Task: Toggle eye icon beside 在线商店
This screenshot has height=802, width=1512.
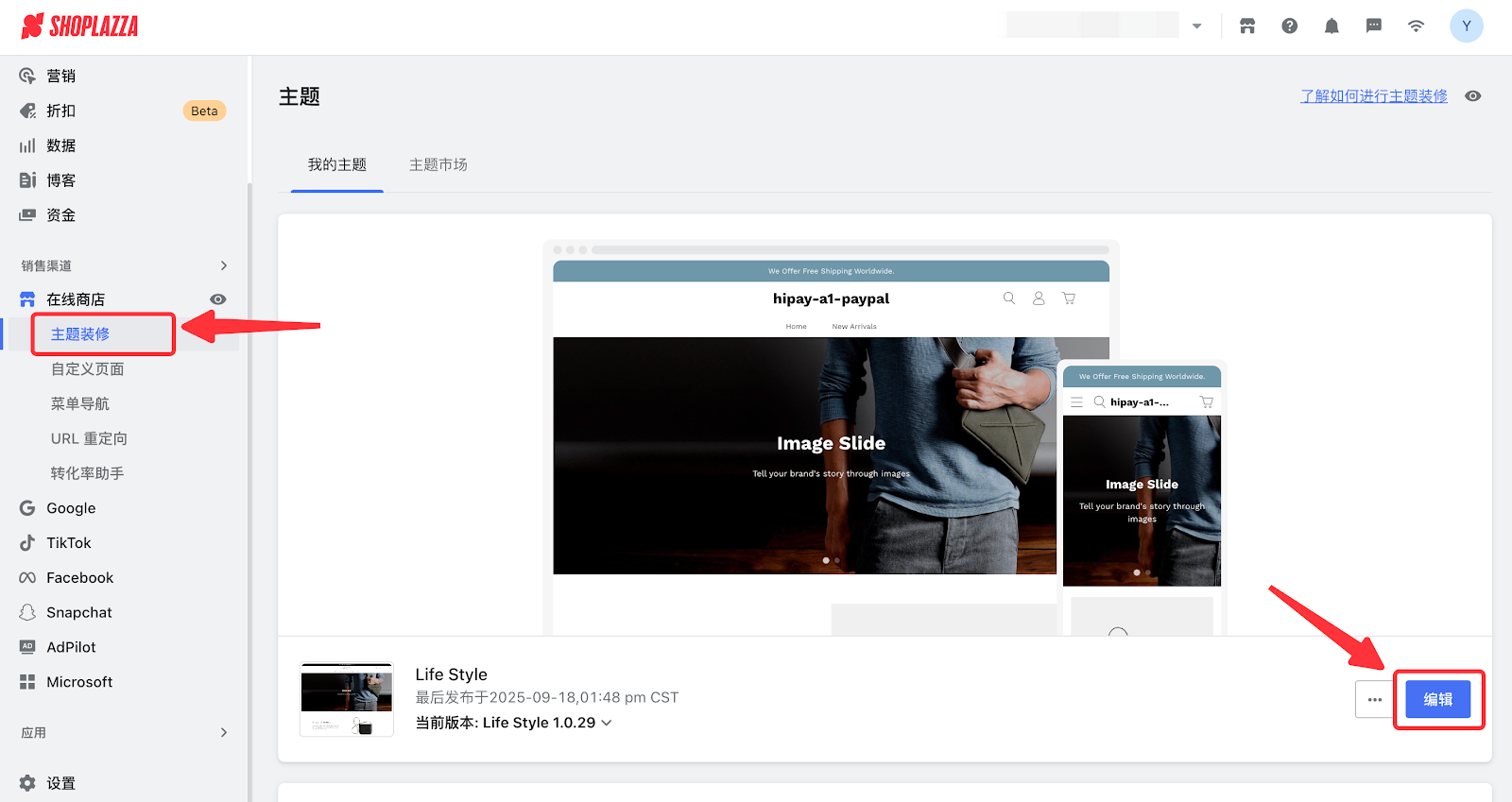Action: pos(218,299)
